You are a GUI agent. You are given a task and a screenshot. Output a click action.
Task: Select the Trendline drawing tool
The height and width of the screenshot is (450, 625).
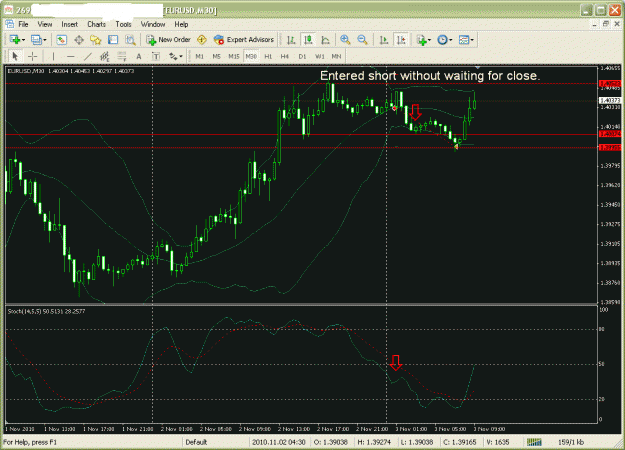[88, 56]
